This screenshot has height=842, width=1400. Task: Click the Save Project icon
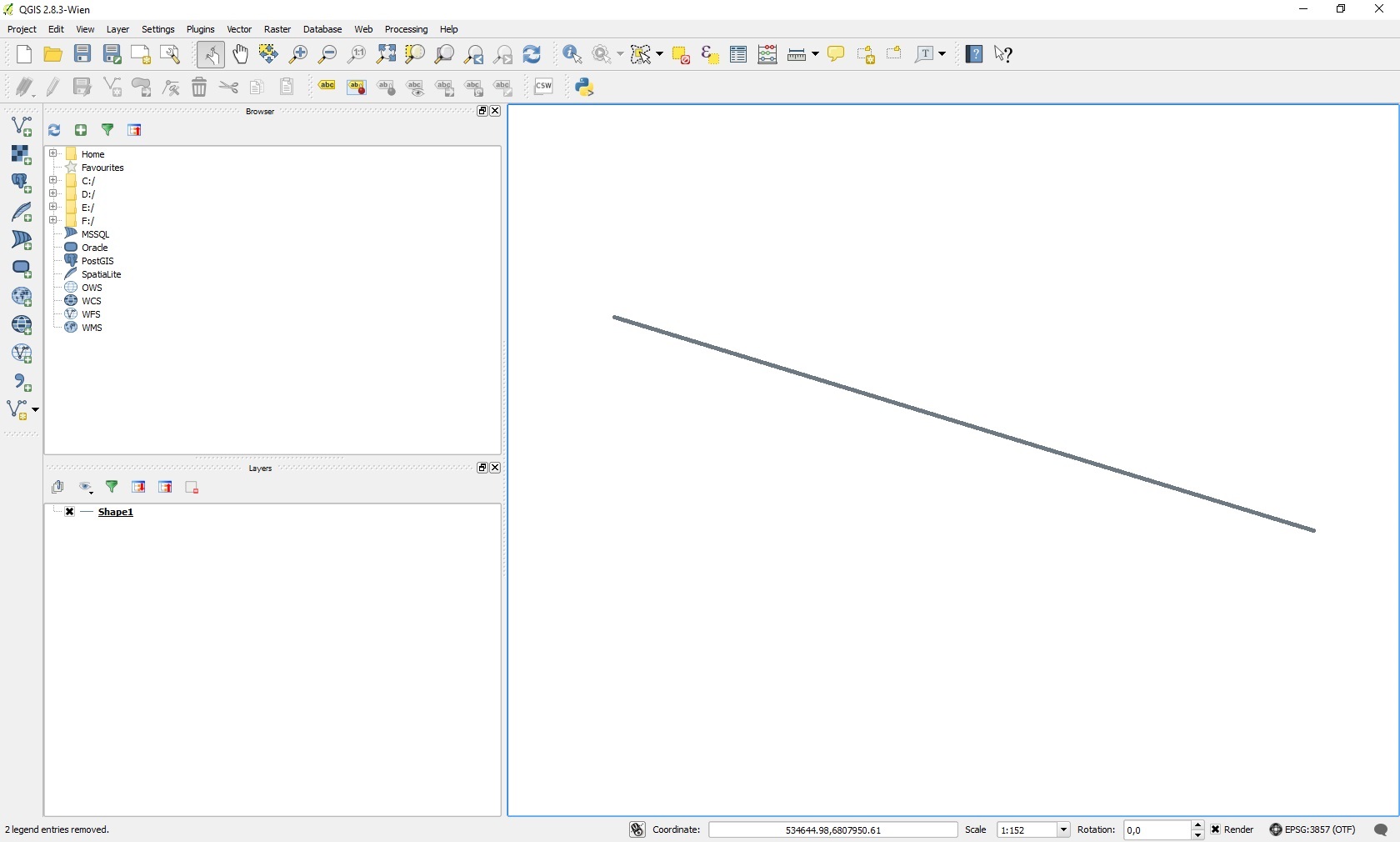click(x=82, y=55)
